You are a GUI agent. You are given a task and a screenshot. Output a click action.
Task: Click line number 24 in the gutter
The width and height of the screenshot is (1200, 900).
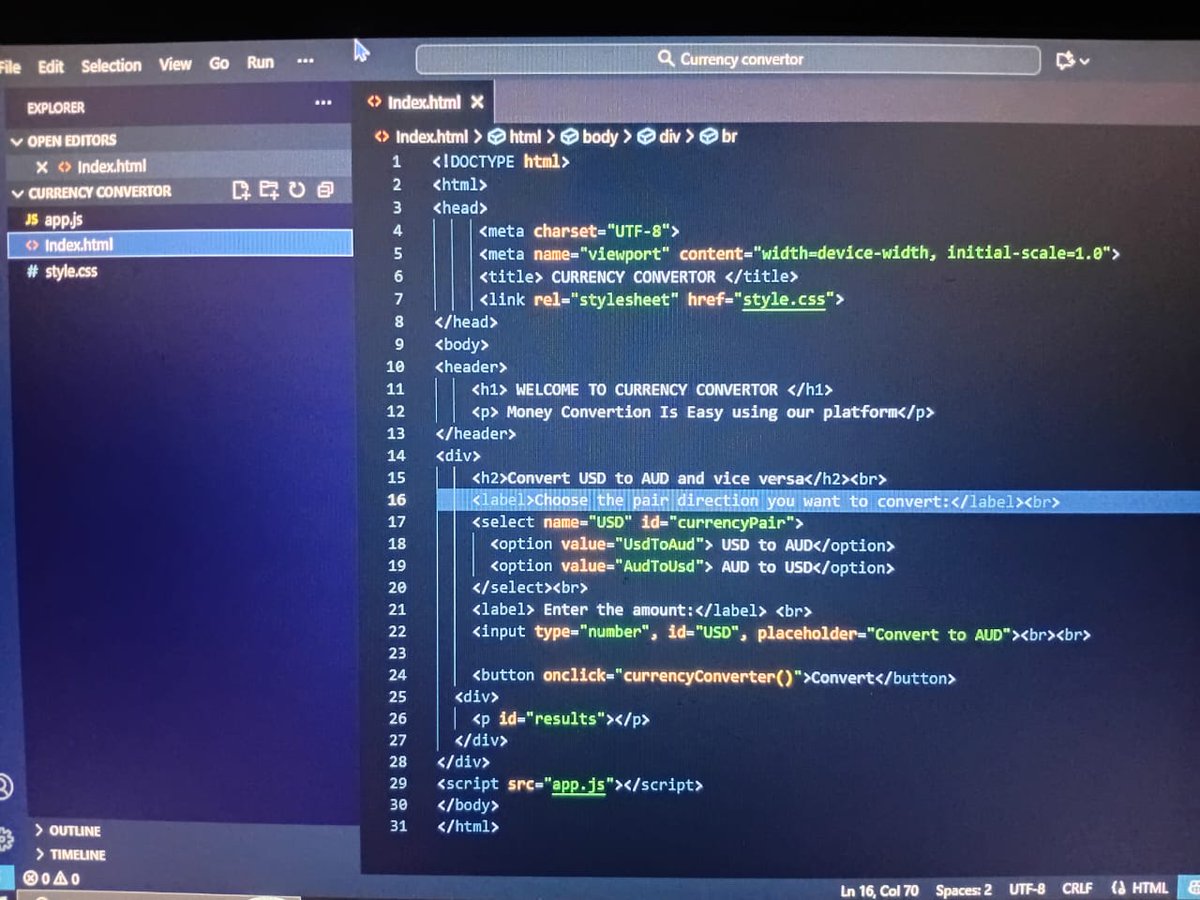click(397, 675)
